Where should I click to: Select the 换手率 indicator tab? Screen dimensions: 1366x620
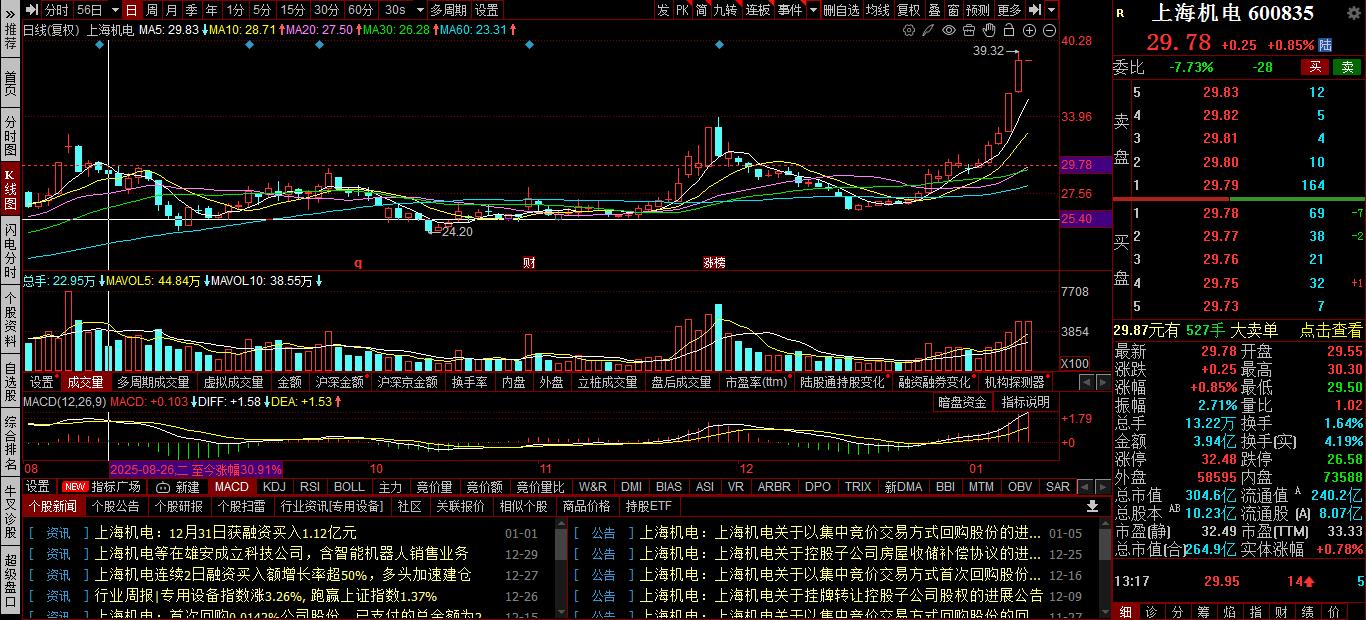(x=469, y=382)
